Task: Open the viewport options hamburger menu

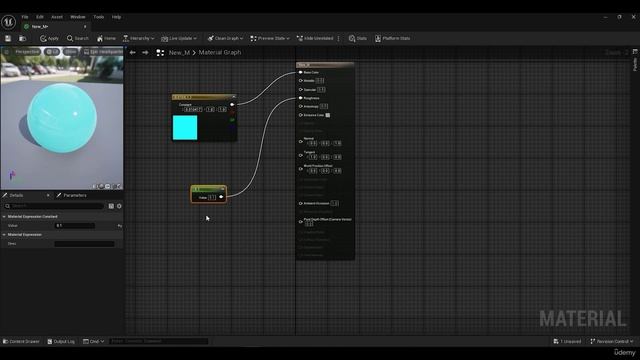Action: pyautogui.click(x=6, y=52)
